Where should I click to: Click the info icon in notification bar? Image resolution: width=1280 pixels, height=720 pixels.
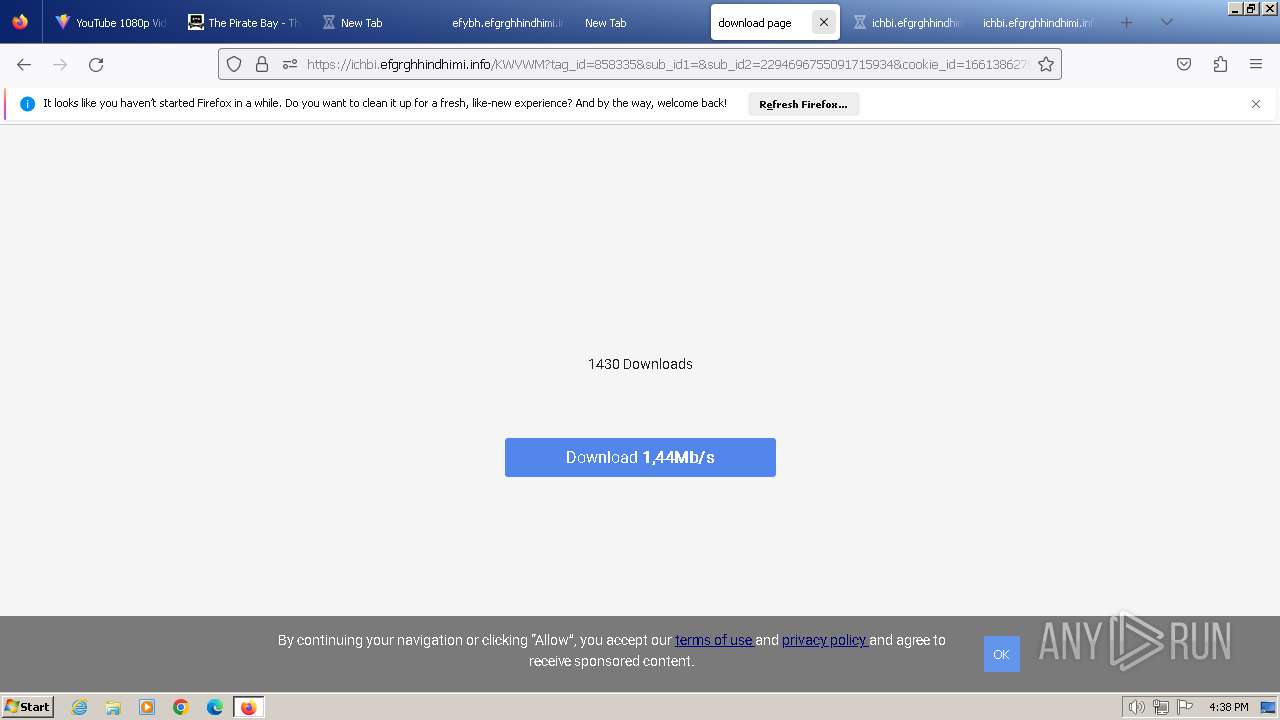(x=27, y=104)
